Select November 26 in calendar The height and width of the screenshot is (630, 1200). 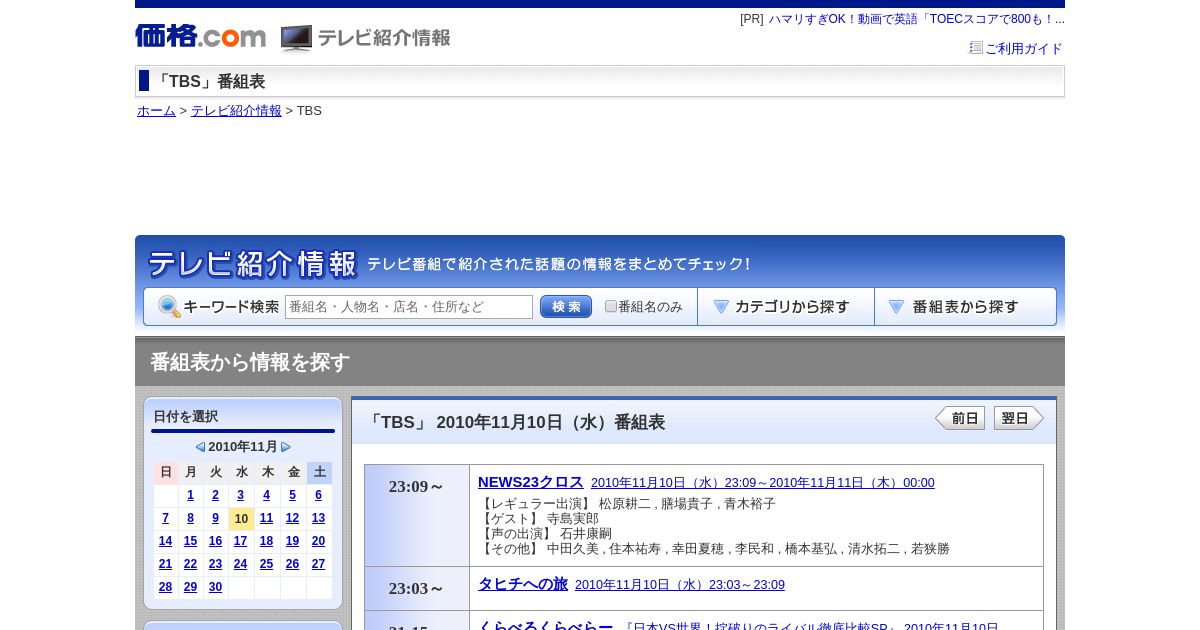point(292,564)
